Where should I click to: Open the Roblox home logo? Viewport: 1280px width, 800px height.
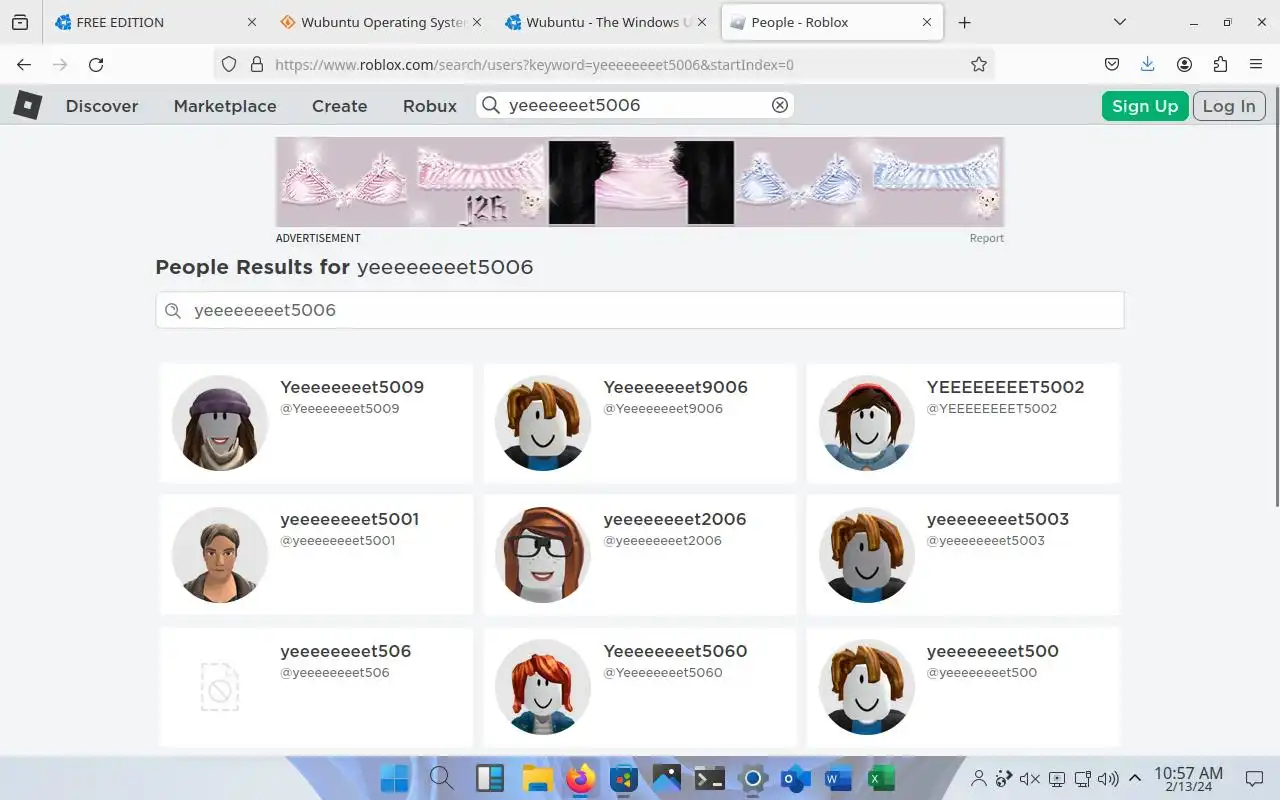27,105
